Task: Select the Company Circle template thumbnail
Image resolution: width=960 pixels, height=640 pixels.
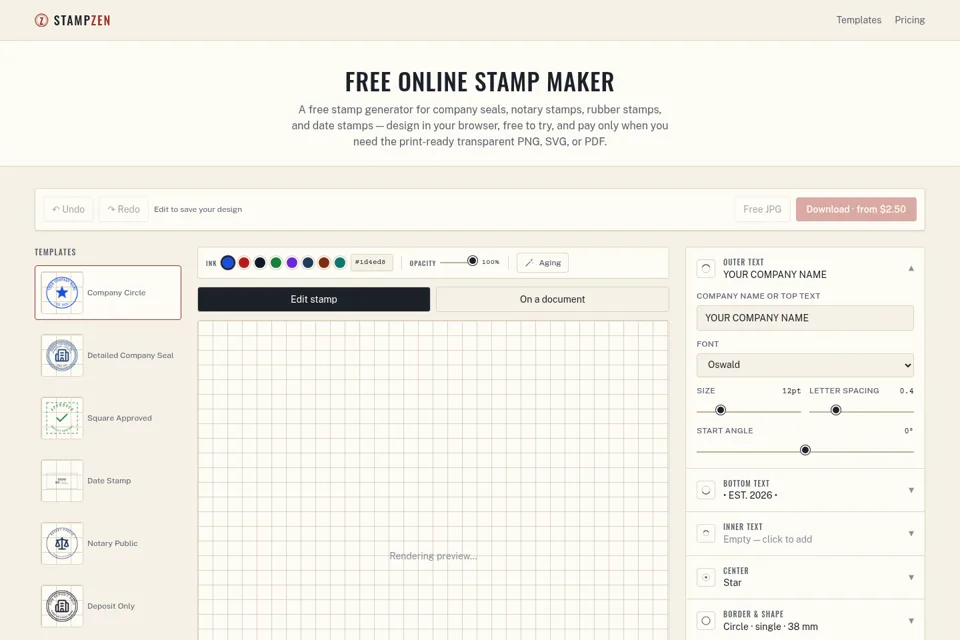Action: tap(62, 293)
